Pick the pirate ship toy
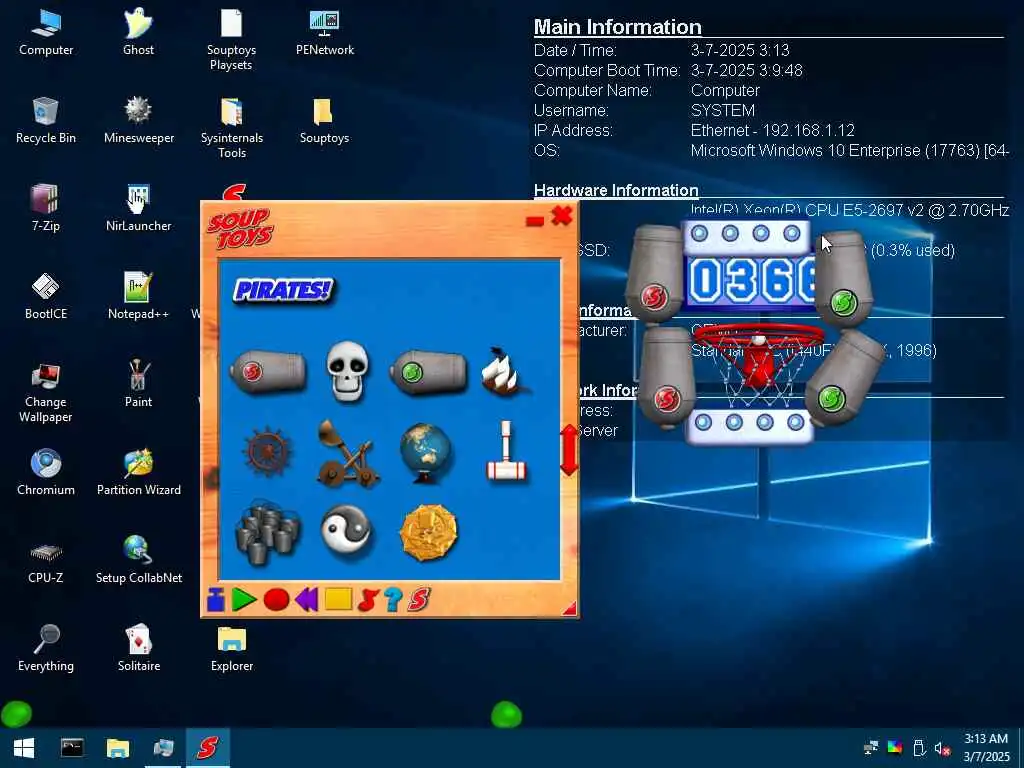Screen dimensions: 1024x768 (504, 372)
